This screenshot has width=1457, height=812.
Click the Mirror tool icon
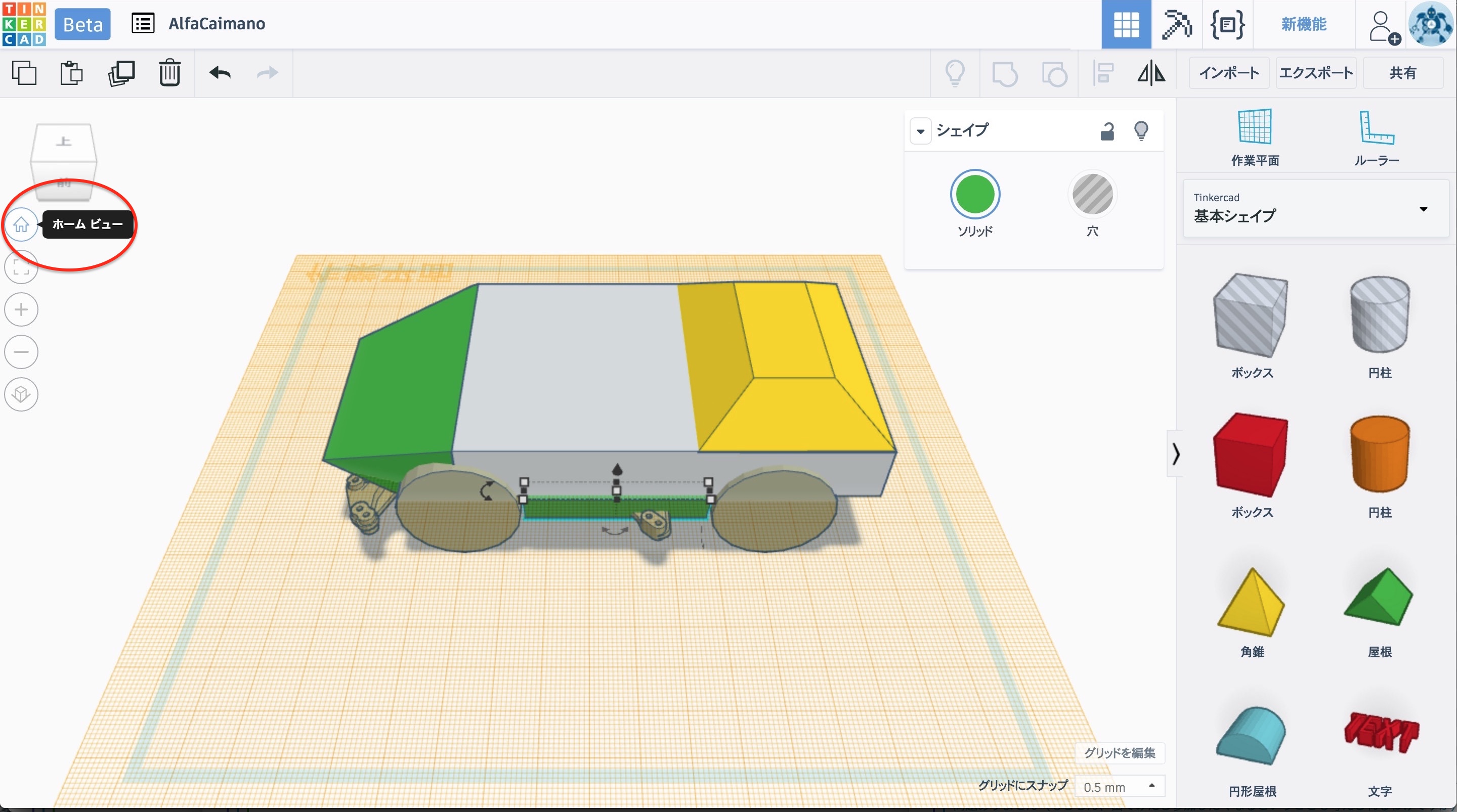click(1151, 73)
